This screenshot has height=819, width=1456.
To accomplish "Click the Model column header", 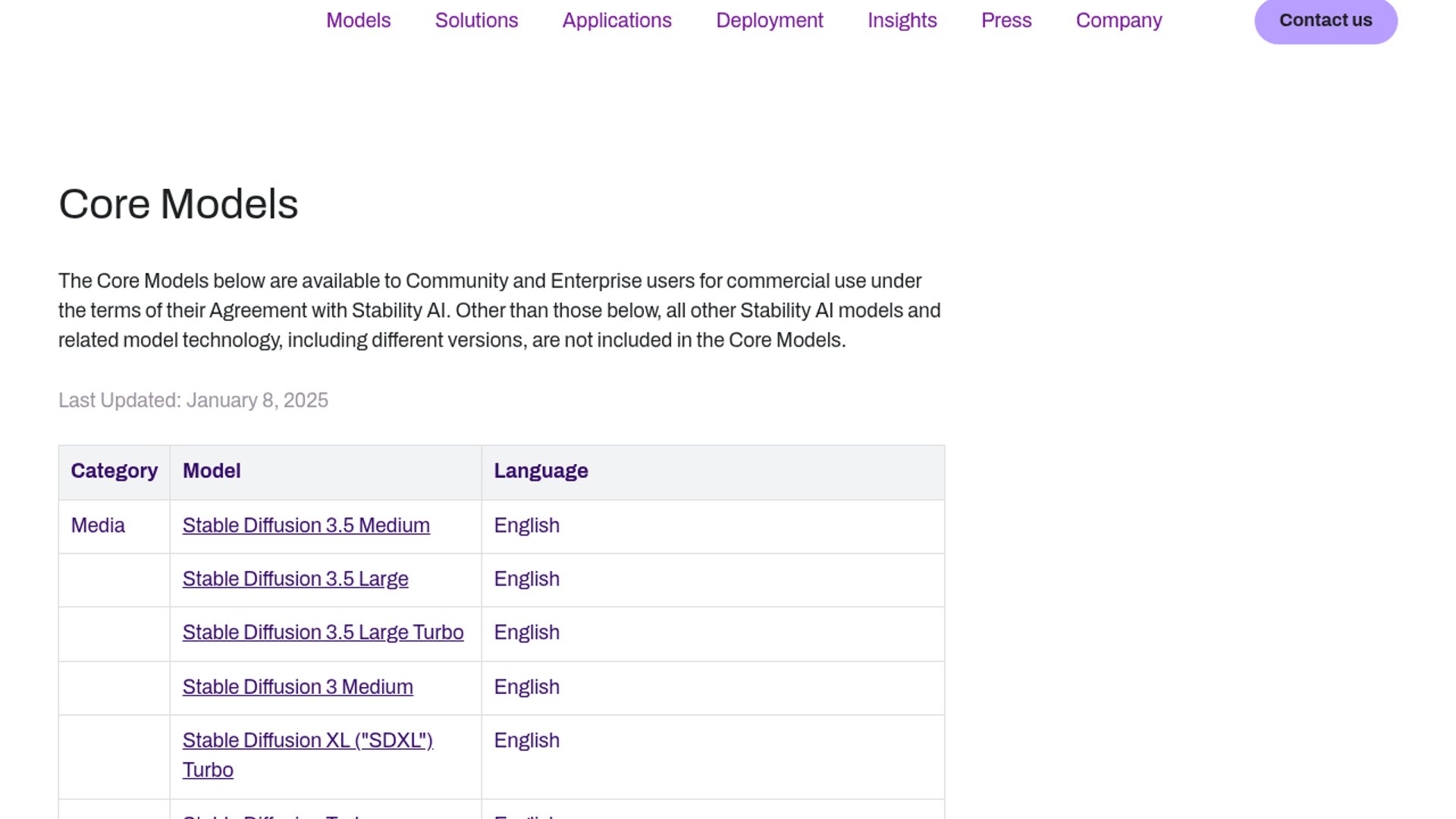I will 212,471.
